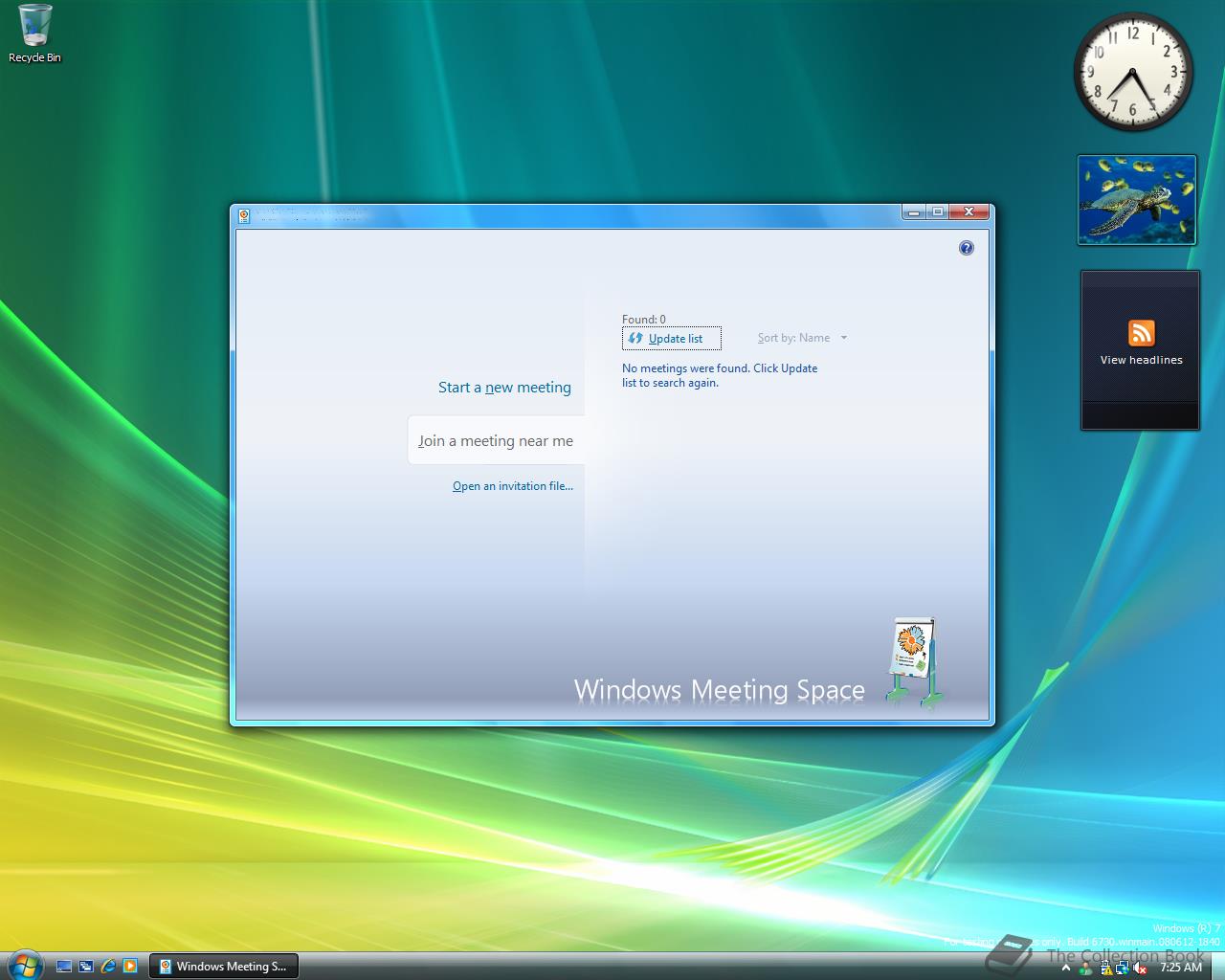
Task: Click the sea turtle slideshow gadget
Action: coord(1137,200)
